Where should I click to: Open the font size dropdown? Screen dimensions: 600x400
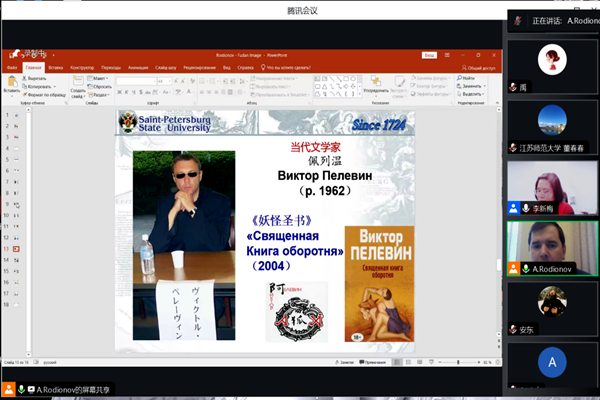coord(170,81)
